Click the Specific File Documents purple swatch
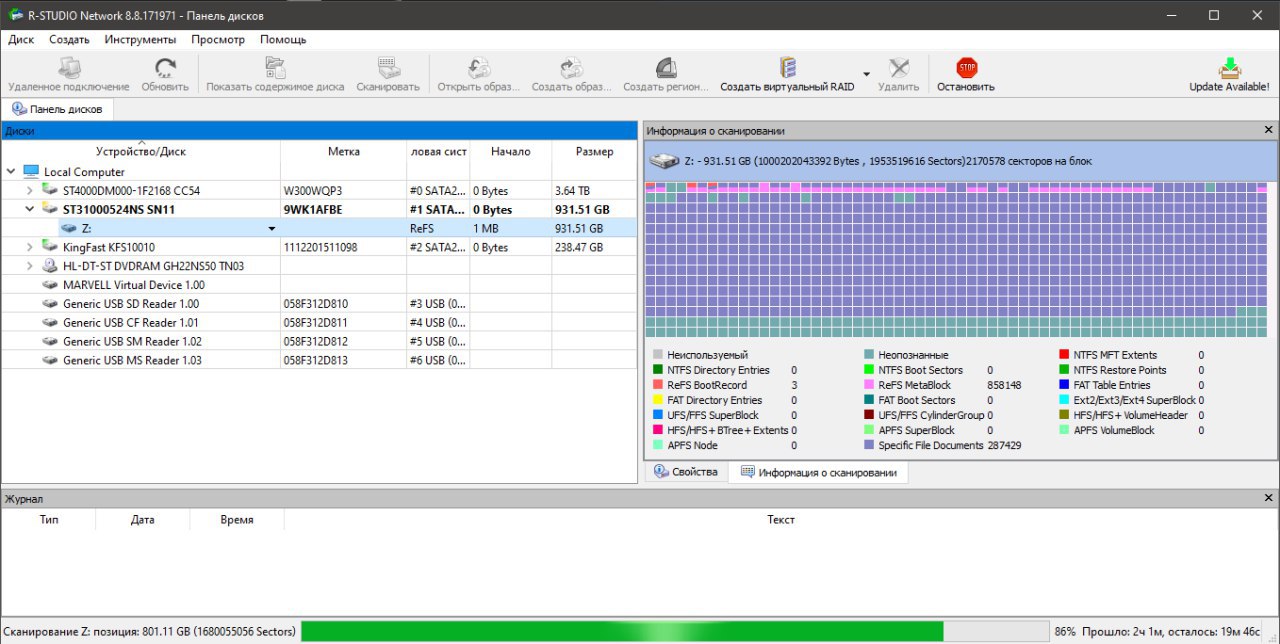Image resolution: width=1280 pixels, height=644 pixels. pos(869,445)
